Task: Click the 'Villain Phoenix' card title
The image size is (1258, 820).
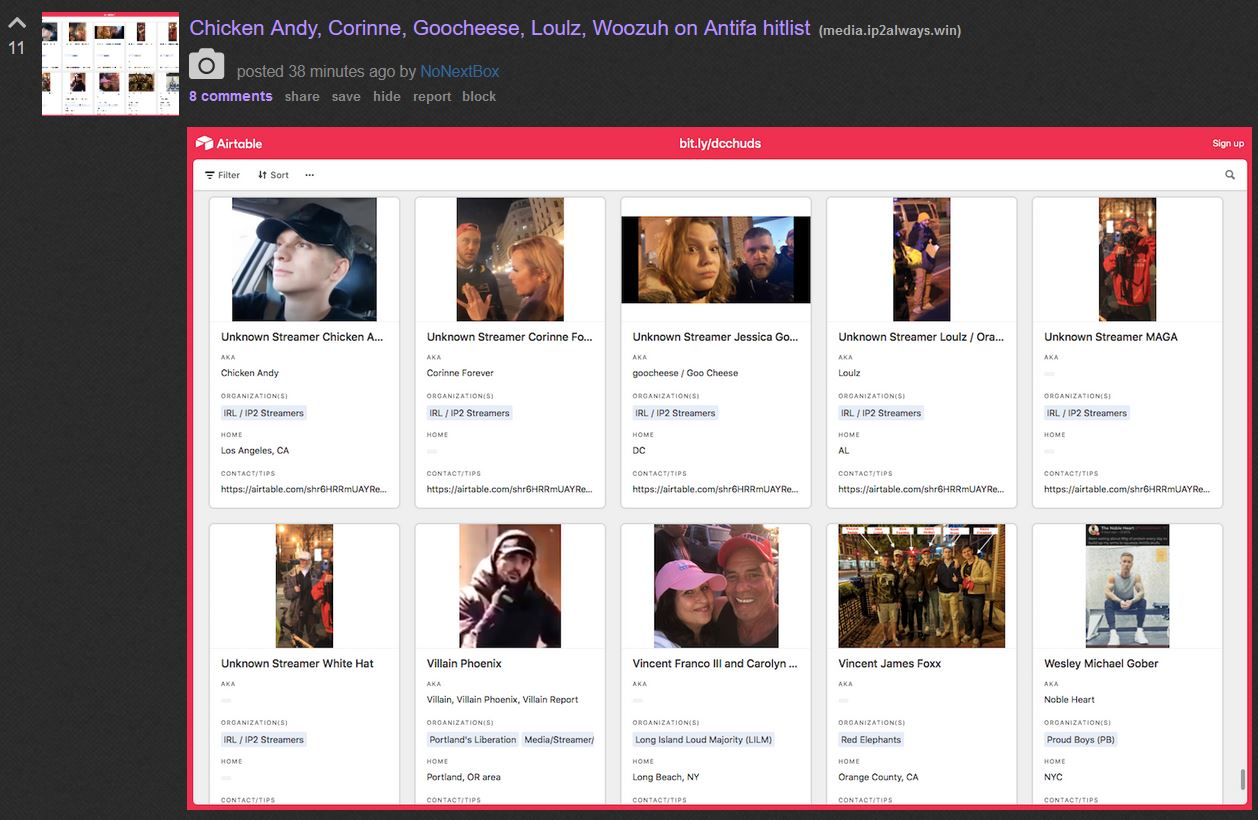Action: point(464,664)
